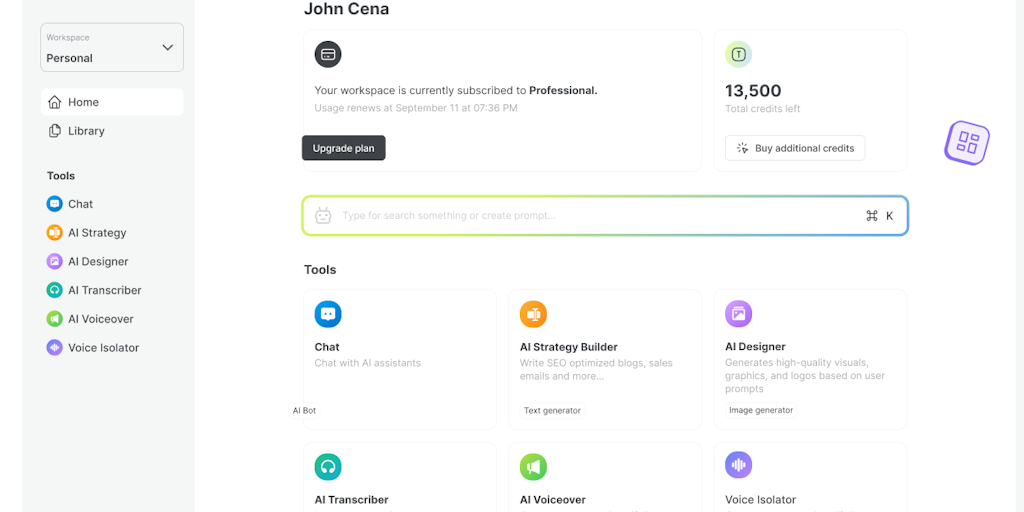Click 'Usage renews at September 11' text
1024x512 pixels.
coord(416,108)
